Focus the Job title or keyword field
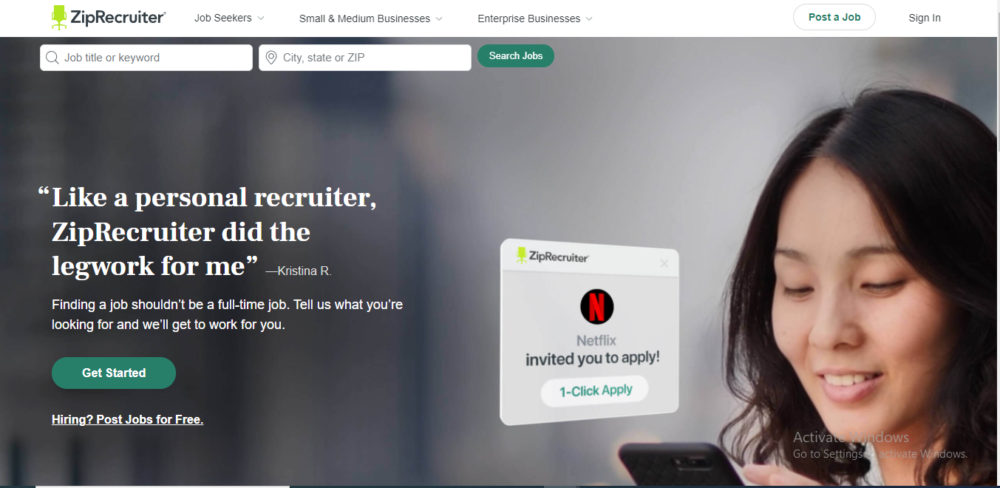This screenshot has width=1000, height=488. click(x=146, y=57)
